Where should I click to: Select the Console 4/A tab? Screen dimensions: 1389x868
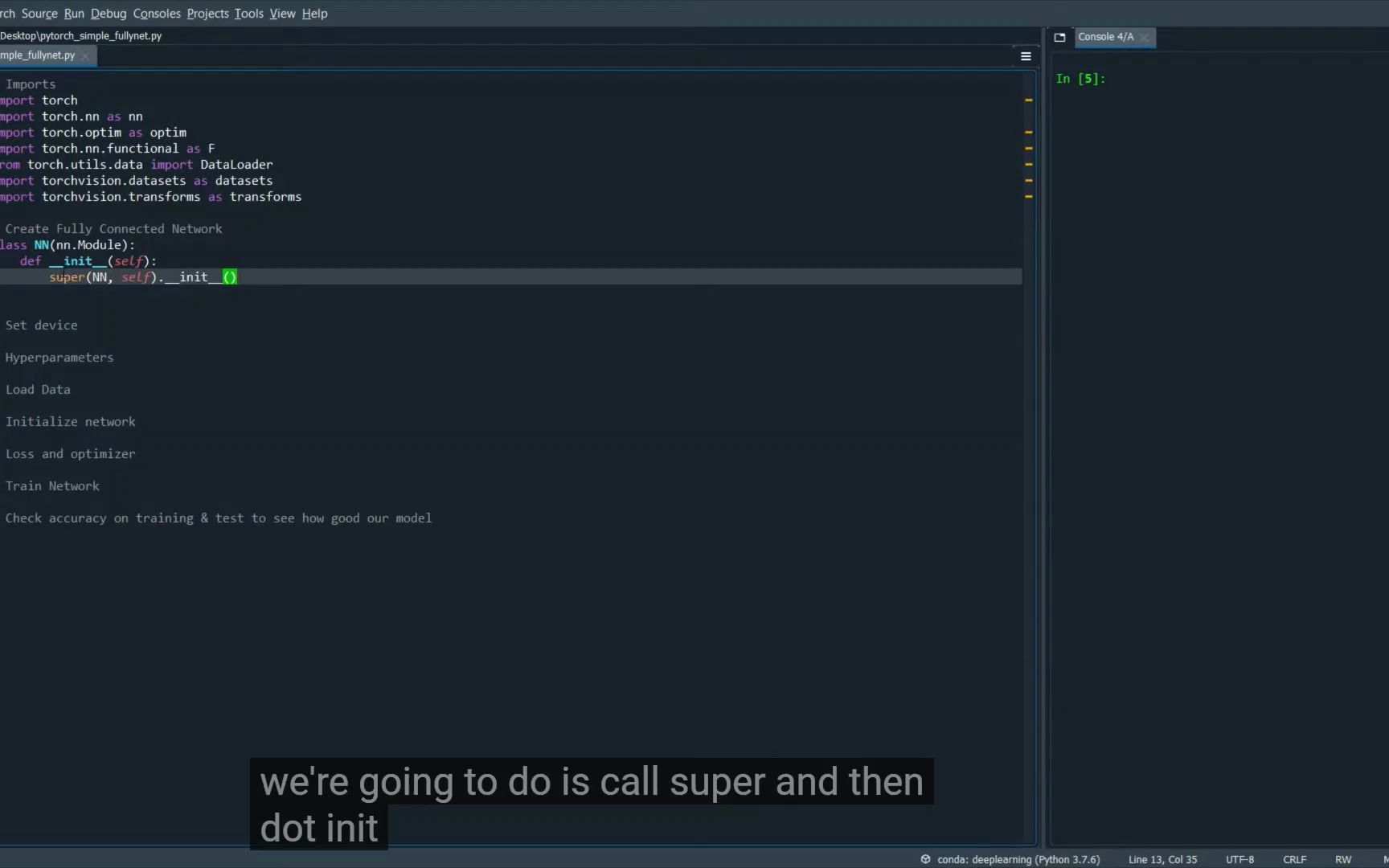tap(1105, 37)
